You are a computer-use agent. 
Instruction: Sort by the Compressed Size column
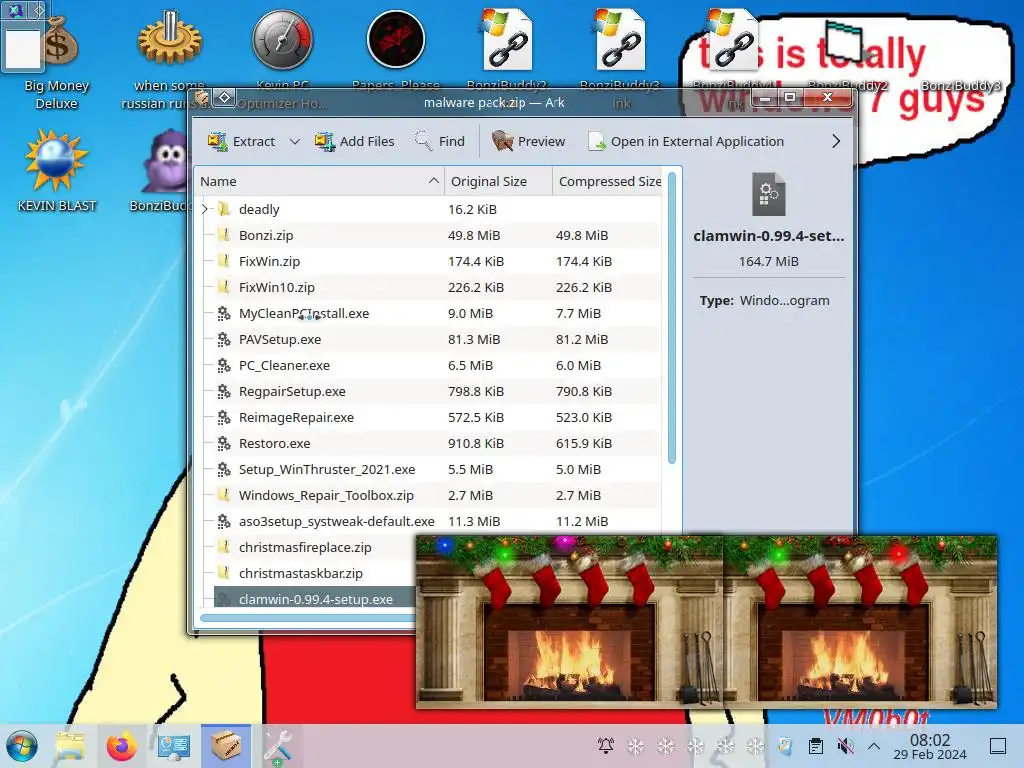pos(609,181)
